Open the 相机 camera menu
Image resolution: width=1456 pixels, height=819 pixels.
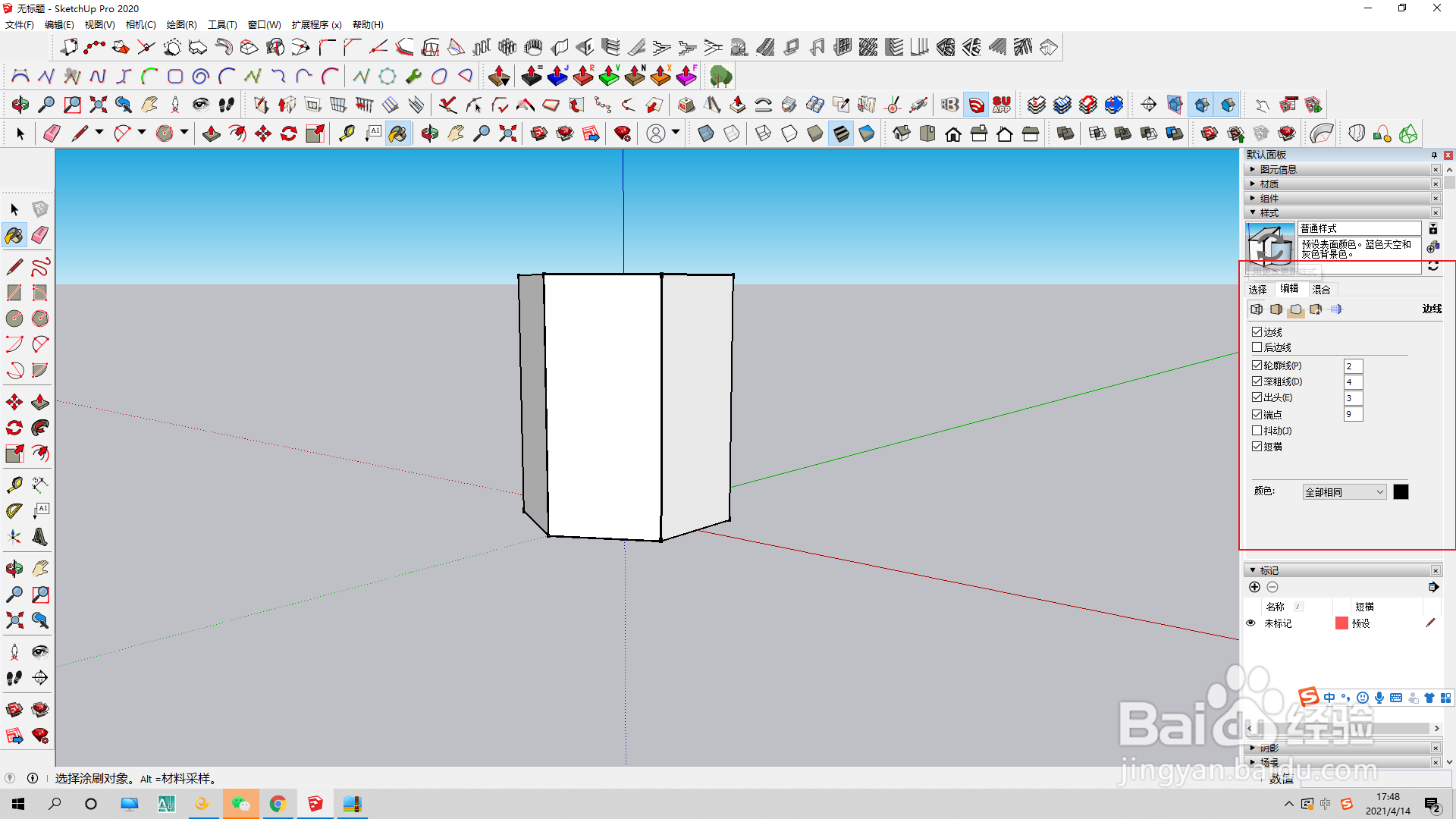(140, 25)
